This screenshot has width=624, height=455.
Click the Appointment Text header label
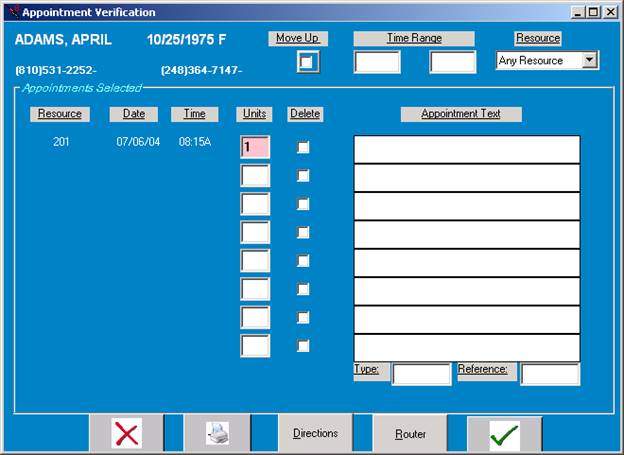[461, 114]
